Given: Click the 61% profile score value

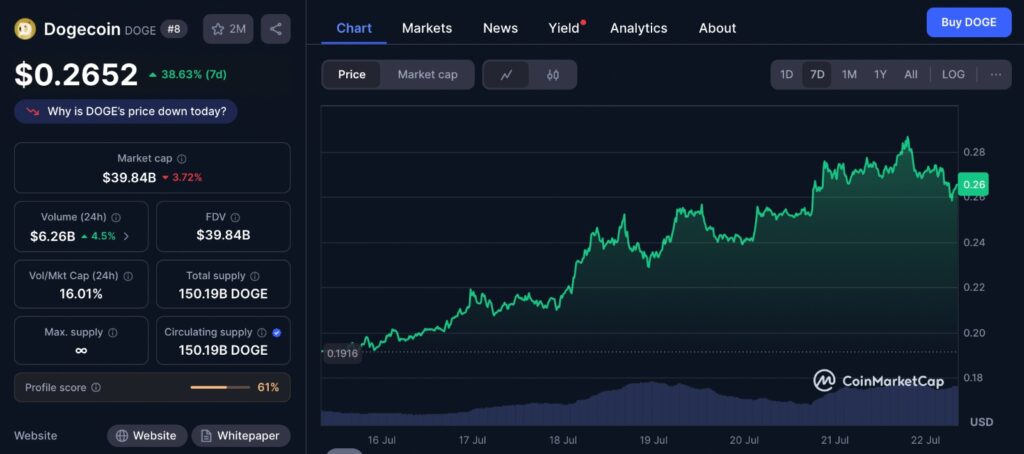Looking at the screenshot, I should click(x=268, y=387).
